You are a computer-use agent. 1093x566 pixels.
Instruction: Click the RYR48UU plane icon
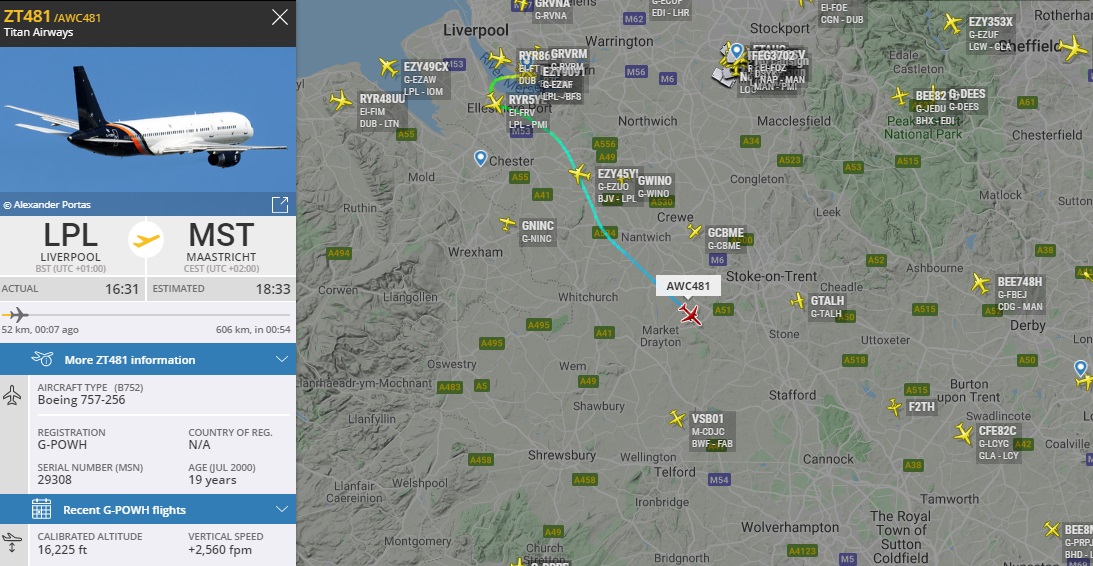click(x=341, y=100)
